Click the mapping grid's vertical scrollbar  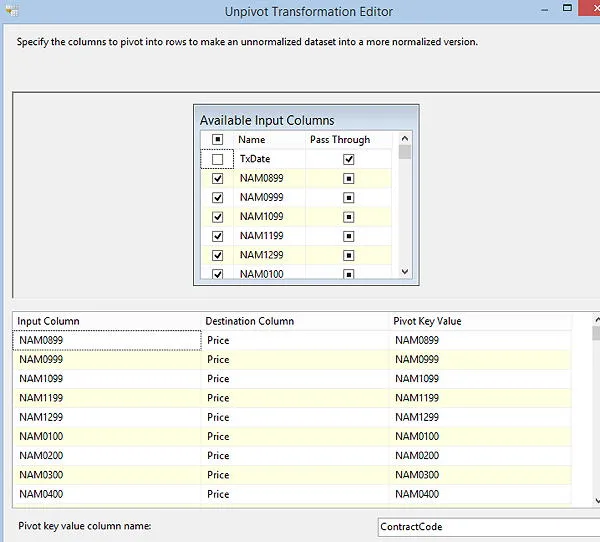[595, 400]
